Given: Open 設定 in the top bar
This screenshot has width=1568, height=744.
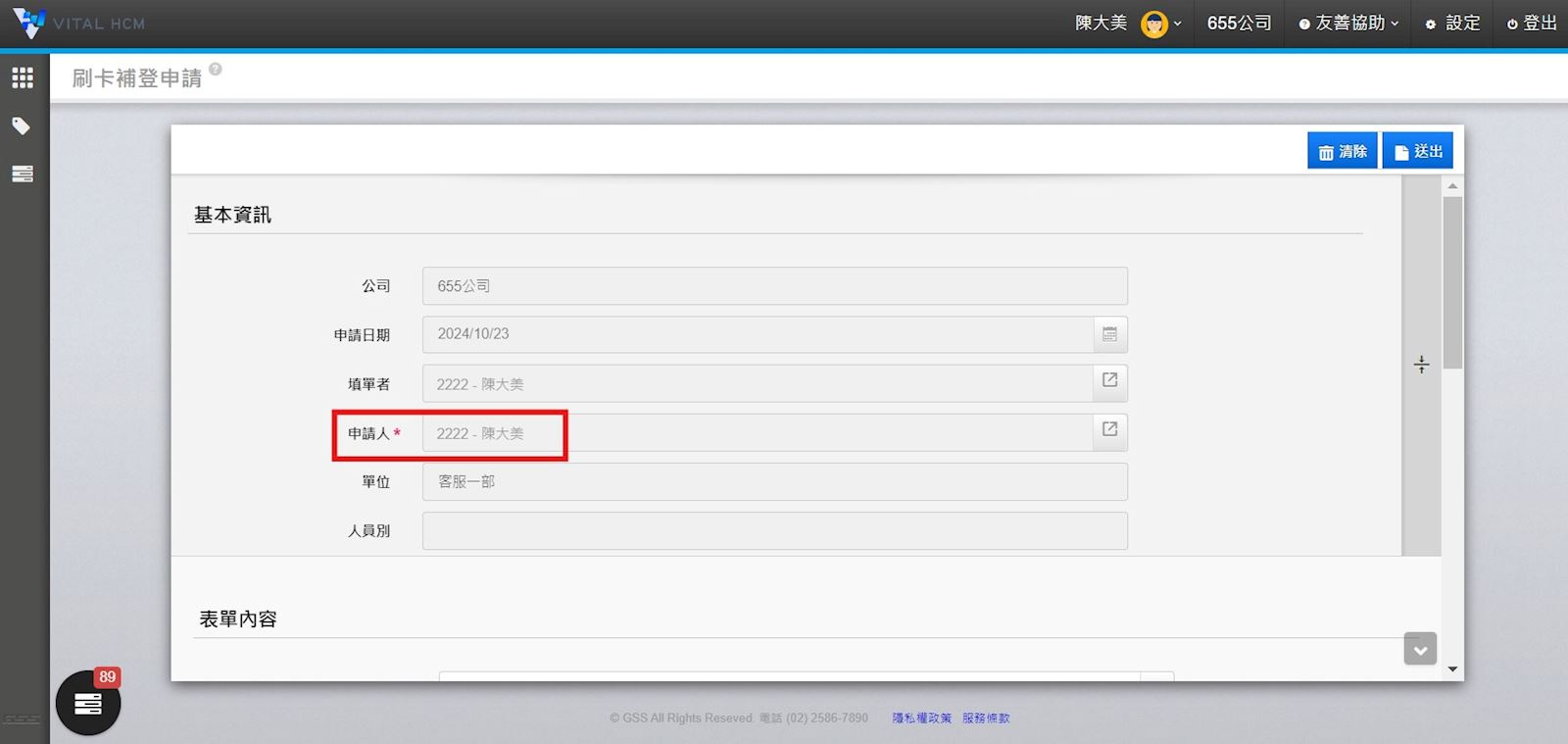Looking at the screenshot, I should click(x=1453, y=24).
